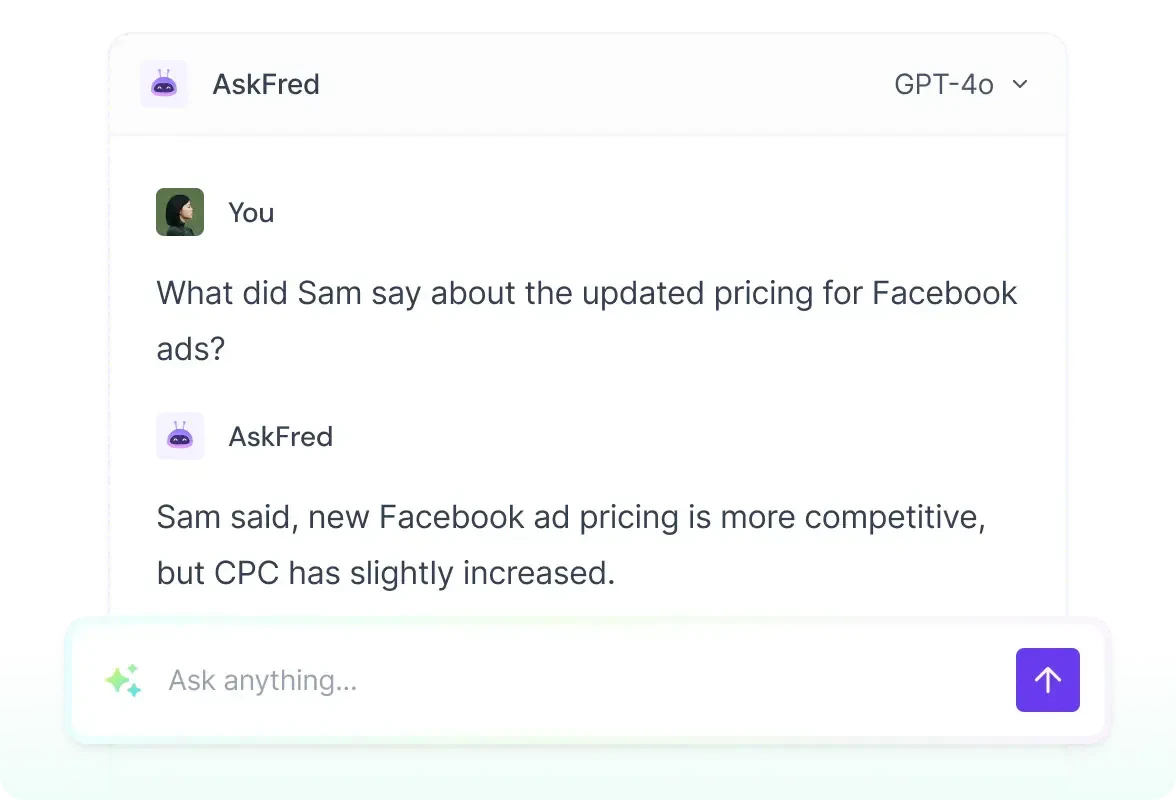Select the AskFred avatar beside its reply
This screenshot has width=1176, height=800.
(180, 436)
